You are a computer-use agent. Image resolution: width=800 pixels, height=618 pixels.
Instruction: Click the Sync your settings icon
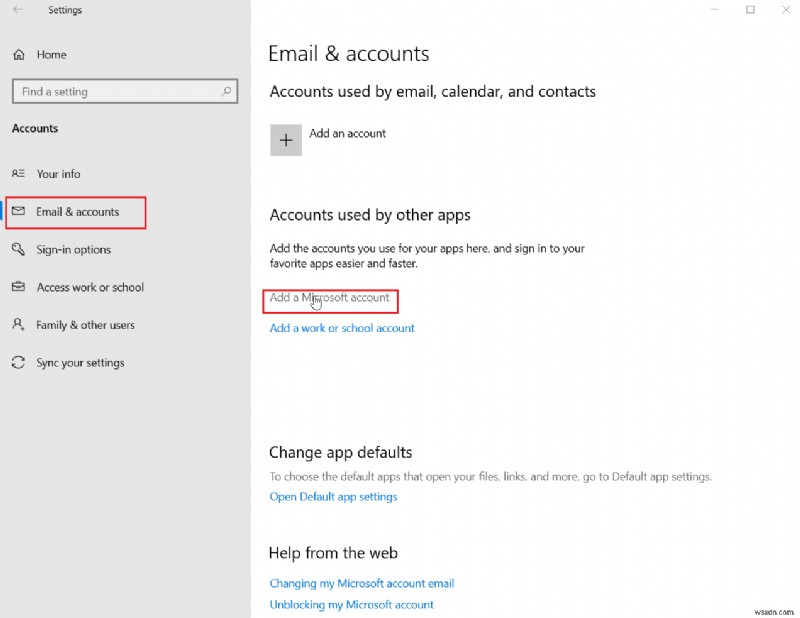(18, 363)
